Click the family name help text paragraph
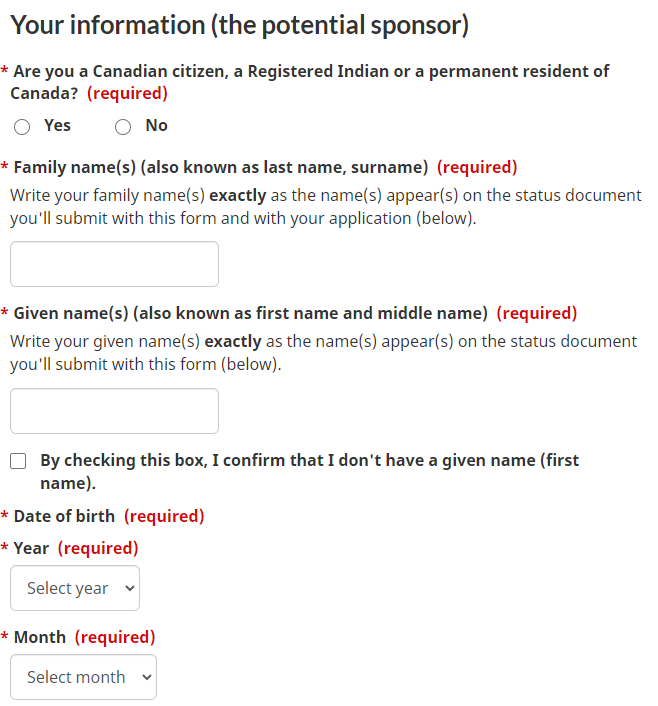The width and height of the screenshot is (658, 706). pyautogui.click(x=326, y=207)
